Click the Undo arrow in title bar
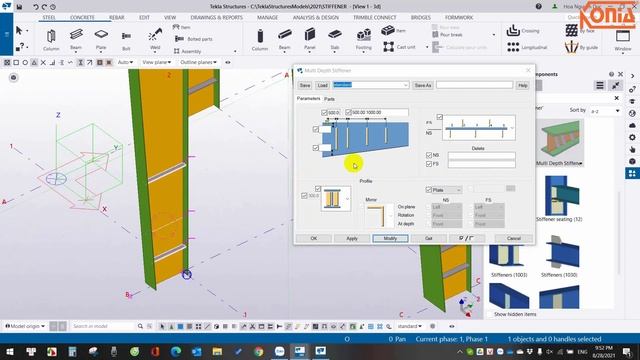 pos(36,7)
